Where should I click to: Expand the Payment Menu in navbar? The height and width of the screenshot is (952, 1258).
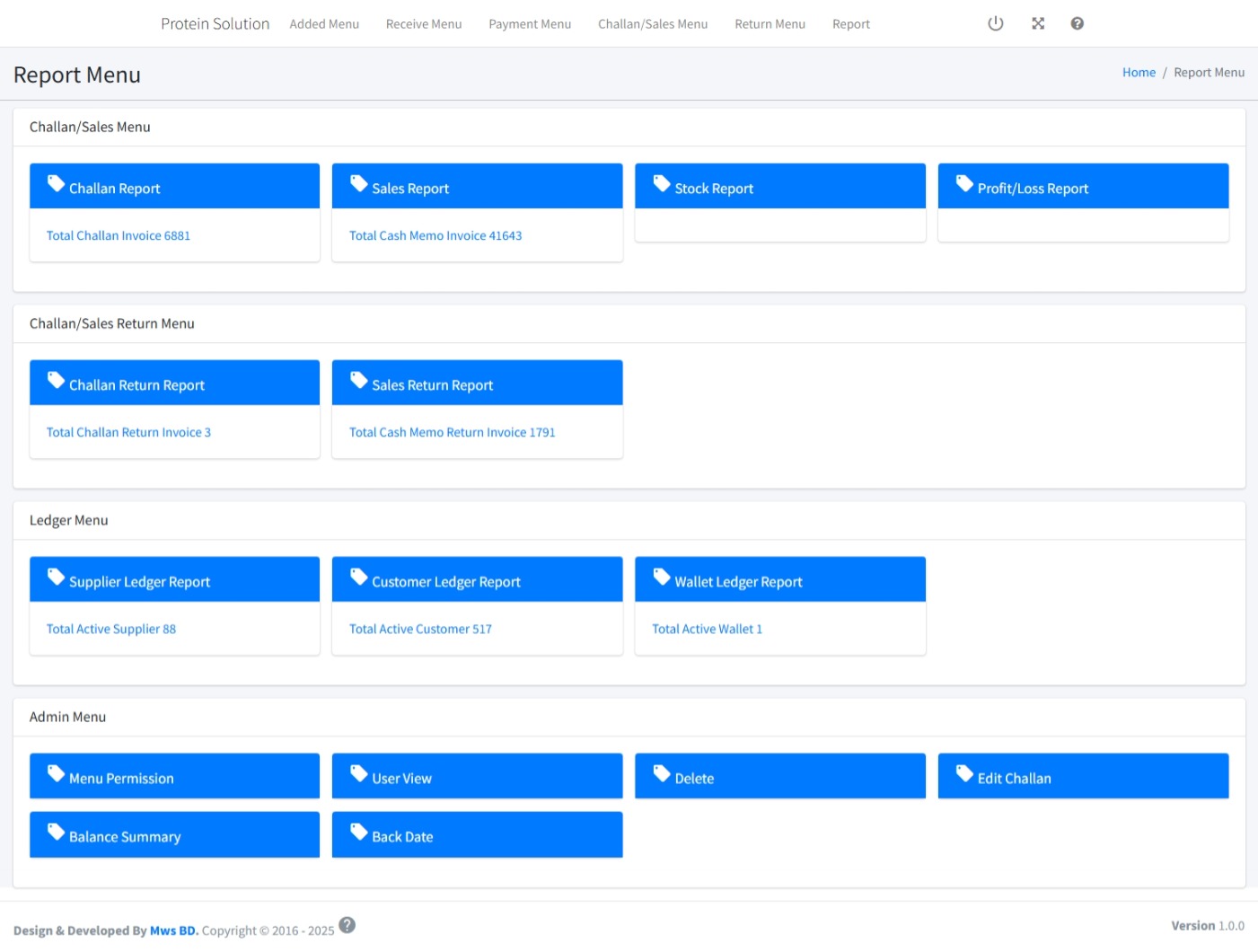[x=530, y=24]
